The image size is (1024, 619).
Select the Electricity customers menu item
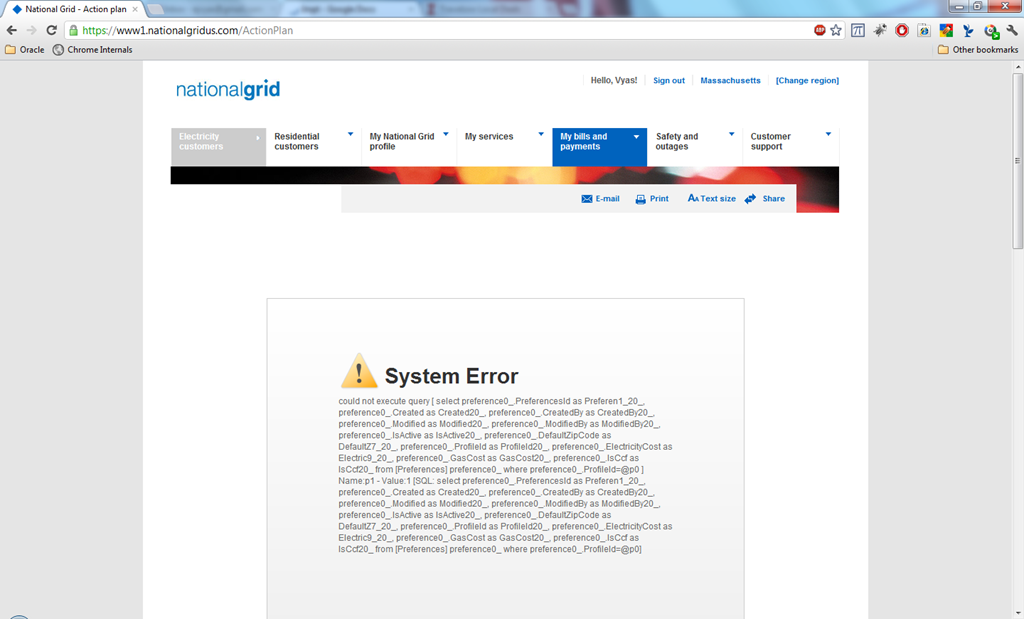[218, 147]
